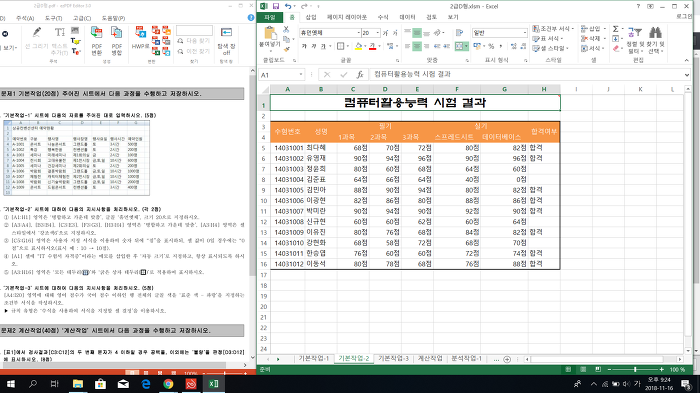Click the Cut scissors icon in Excel
This screenshot has width=700, height=393.
click(x=286, y=29)
